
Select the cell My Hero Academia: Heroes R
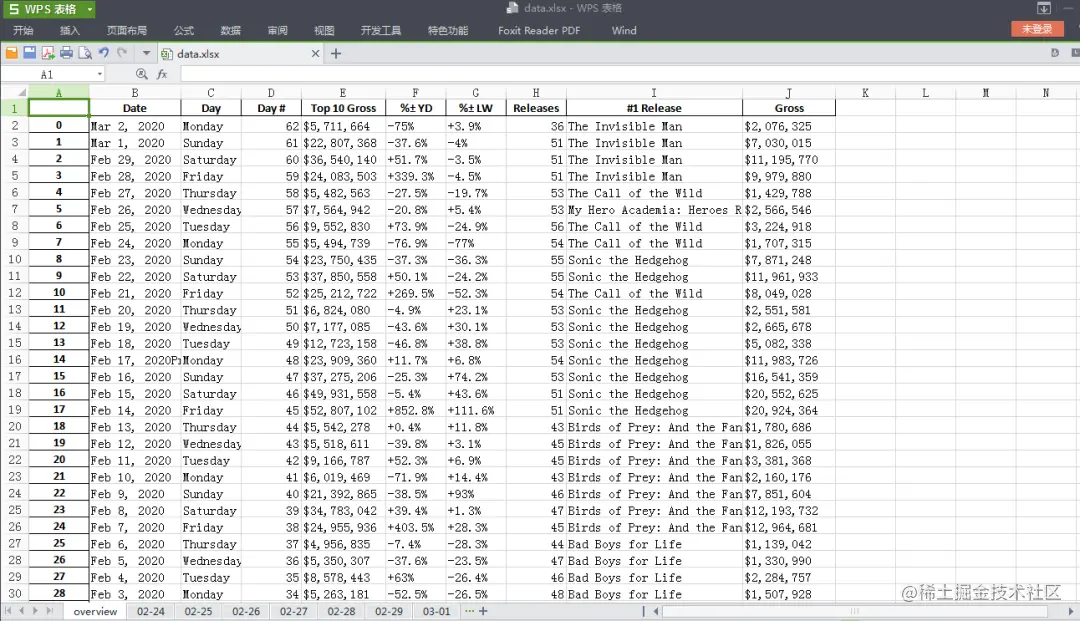(x=654, y=210)
